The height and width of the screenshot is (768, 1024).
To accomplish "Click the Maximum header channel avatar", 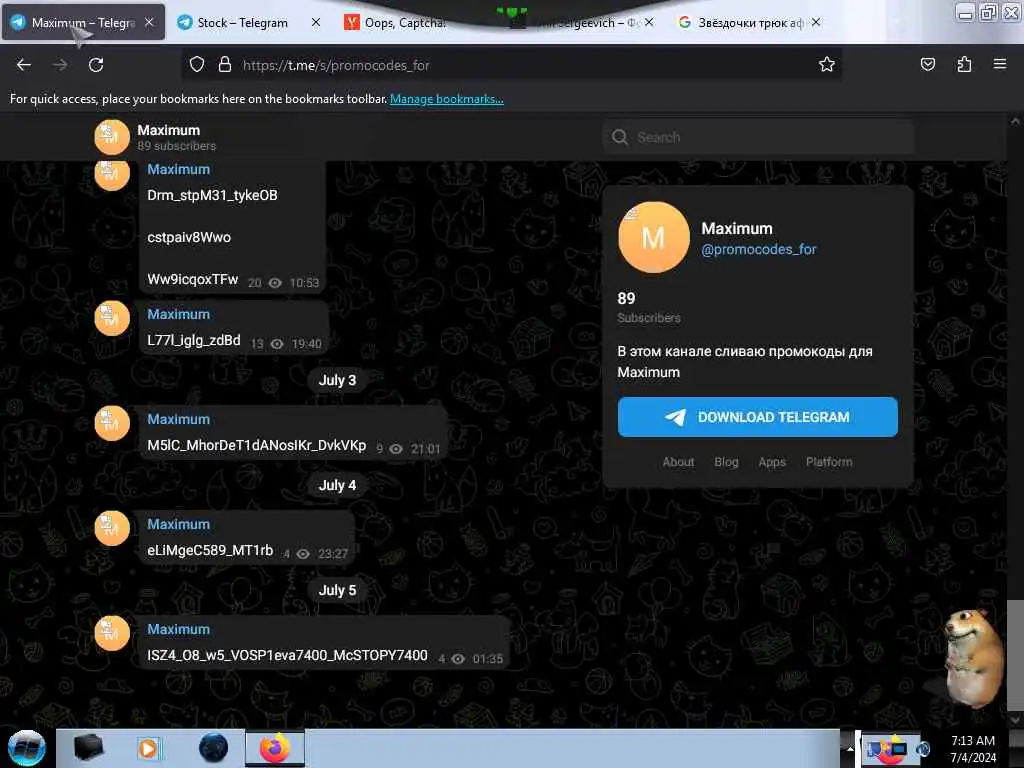I will pyautogui.click(x=112, y=137).
